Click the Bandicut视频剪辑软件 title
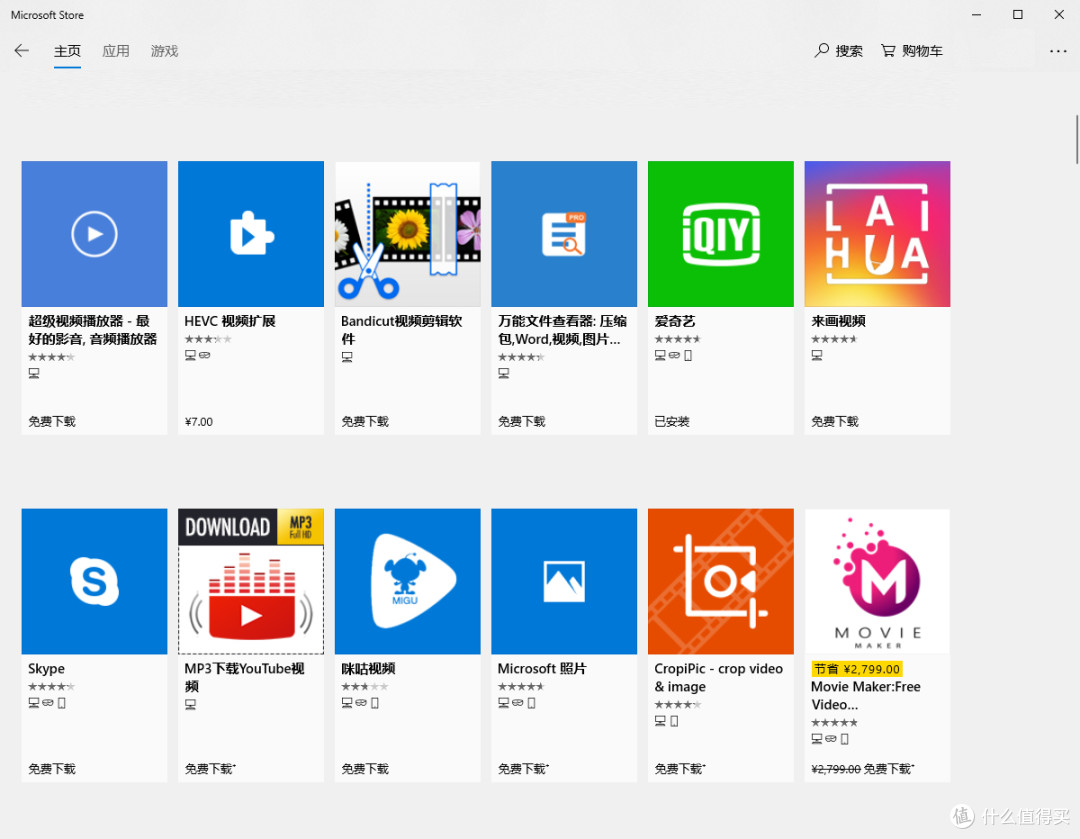 pyautogui.click(x=402, y=330)
